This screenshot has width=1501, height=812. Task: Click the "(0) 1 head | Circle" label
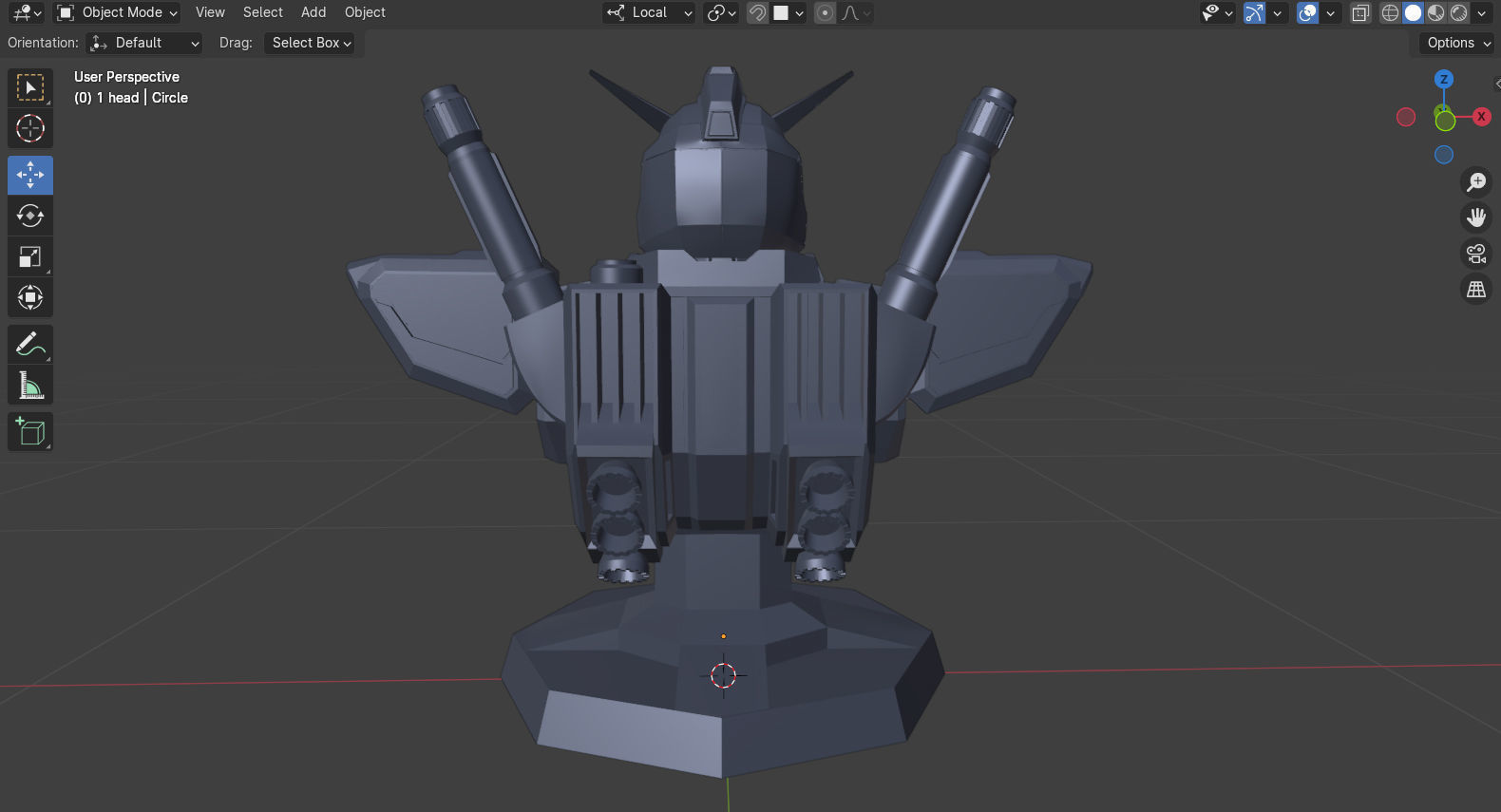point(131,98)
